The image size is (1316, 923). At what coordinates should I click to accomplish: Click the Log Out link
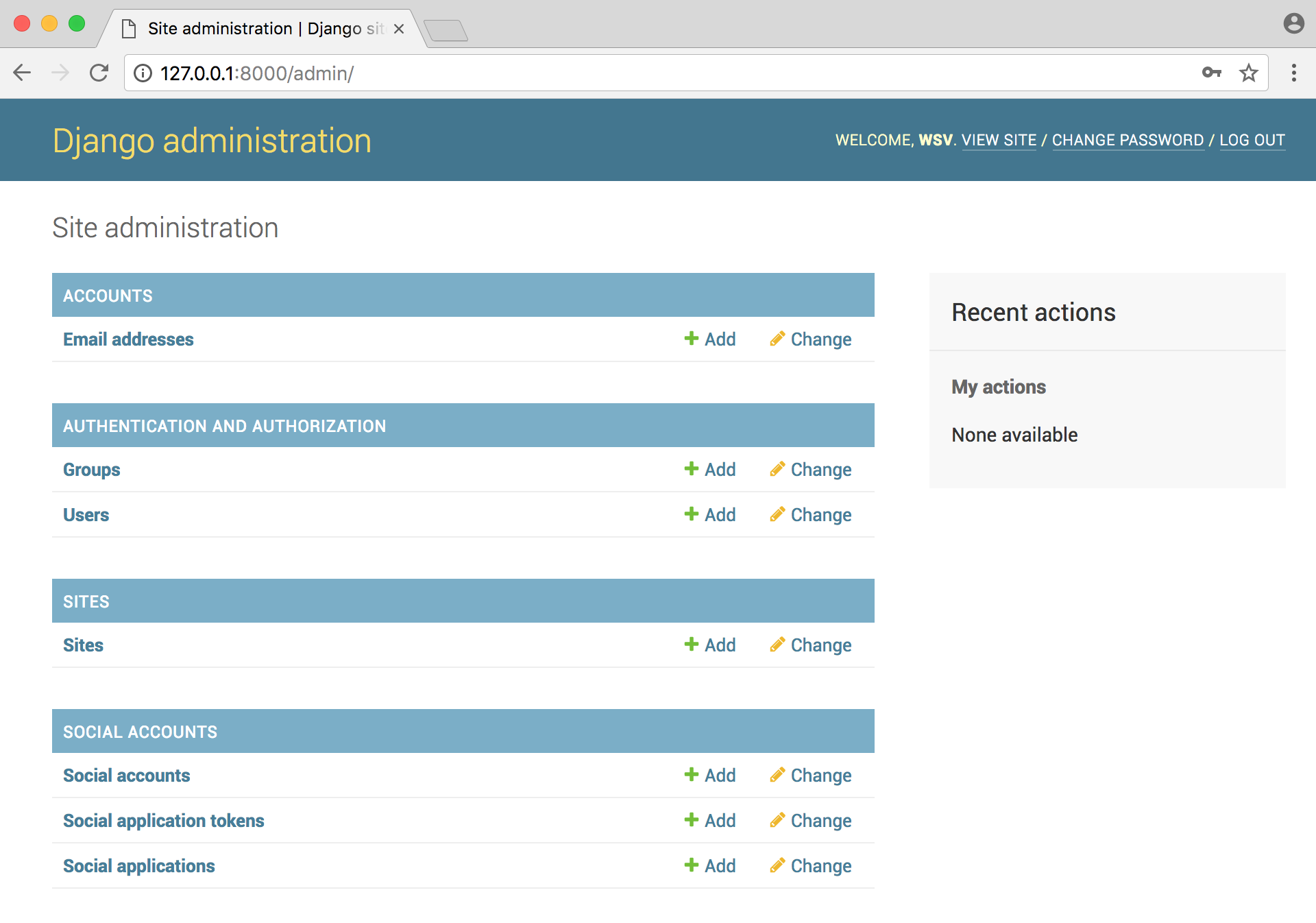[x=1252, y=140]
